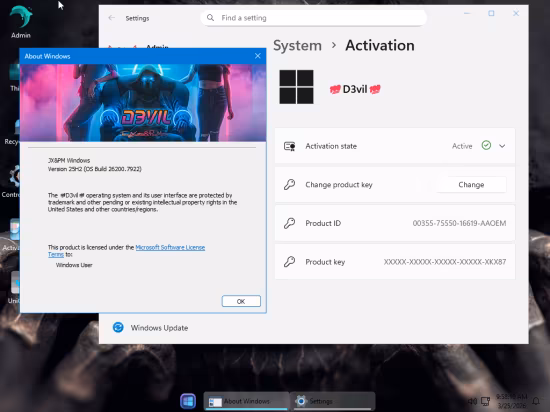Click the Activation page heading
Screen dimensions: 550x412
point(380,46)
